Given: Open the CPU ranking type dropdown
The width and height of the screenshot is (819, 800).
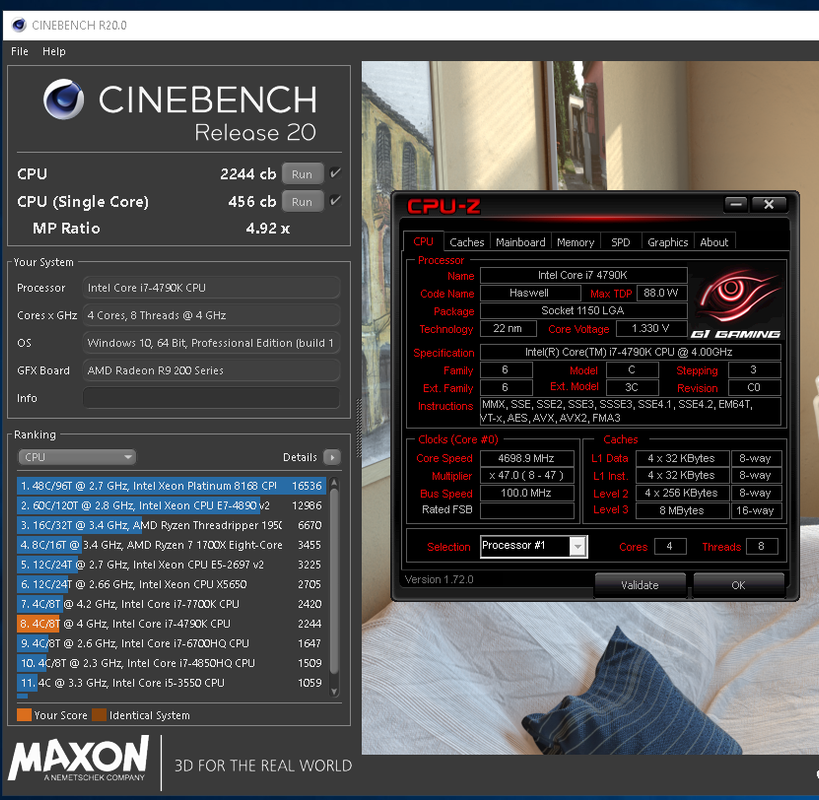Looking at the screenshot, I should (x=77, y=457).
